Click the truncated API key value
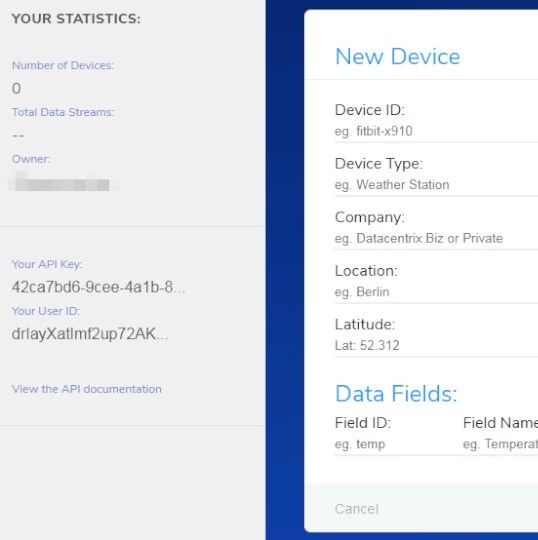The width and height of the screenshot is (538, 540). click(99, 287)
